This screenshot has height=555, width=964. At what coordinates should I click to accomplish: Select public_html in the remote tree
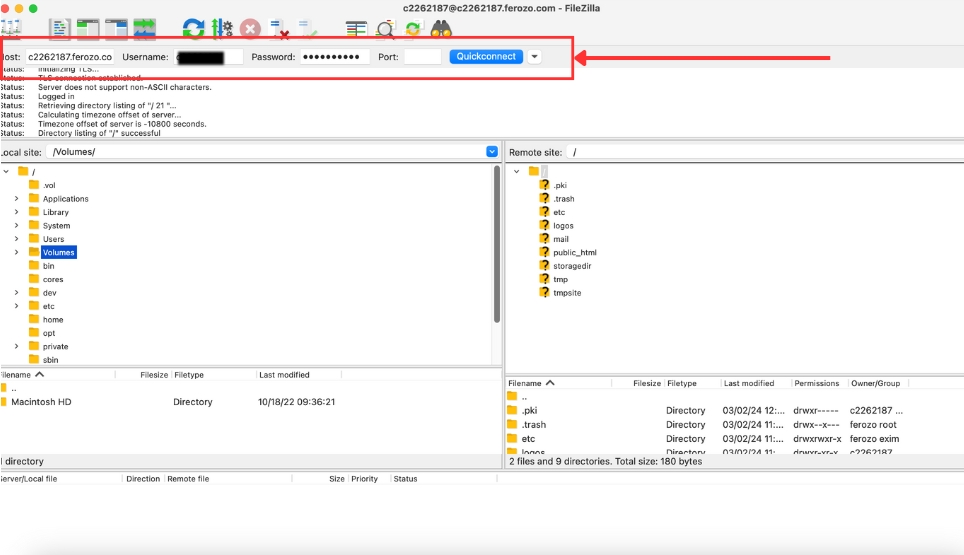coord(574,253)
